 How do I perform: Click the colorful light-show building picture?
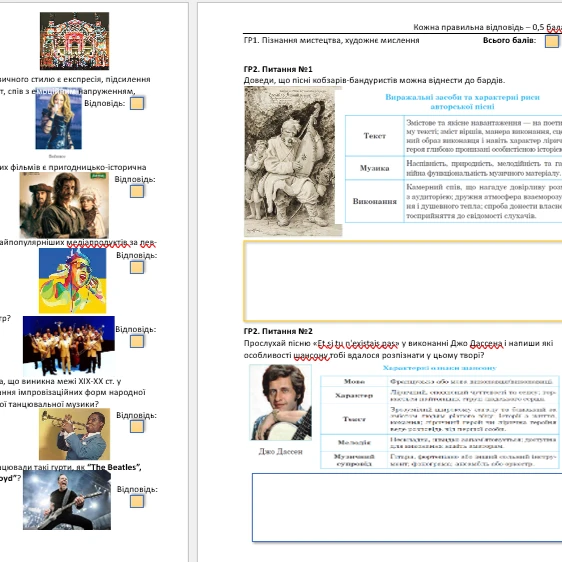pyautogui.click(x=74, y=41)
